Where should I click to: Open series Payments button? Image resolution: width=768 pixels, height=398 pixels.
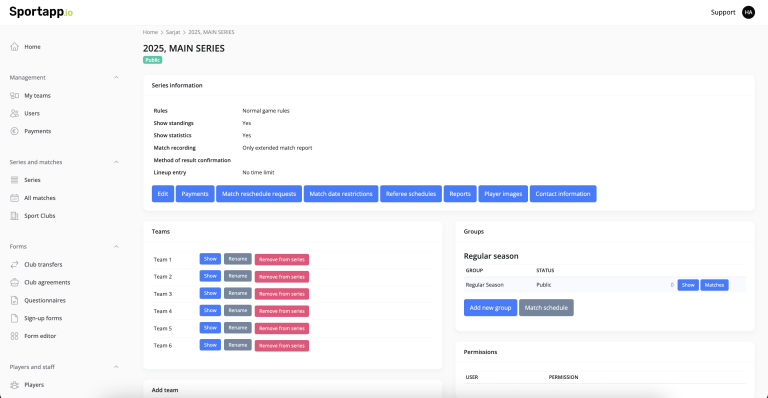point(195,194)
